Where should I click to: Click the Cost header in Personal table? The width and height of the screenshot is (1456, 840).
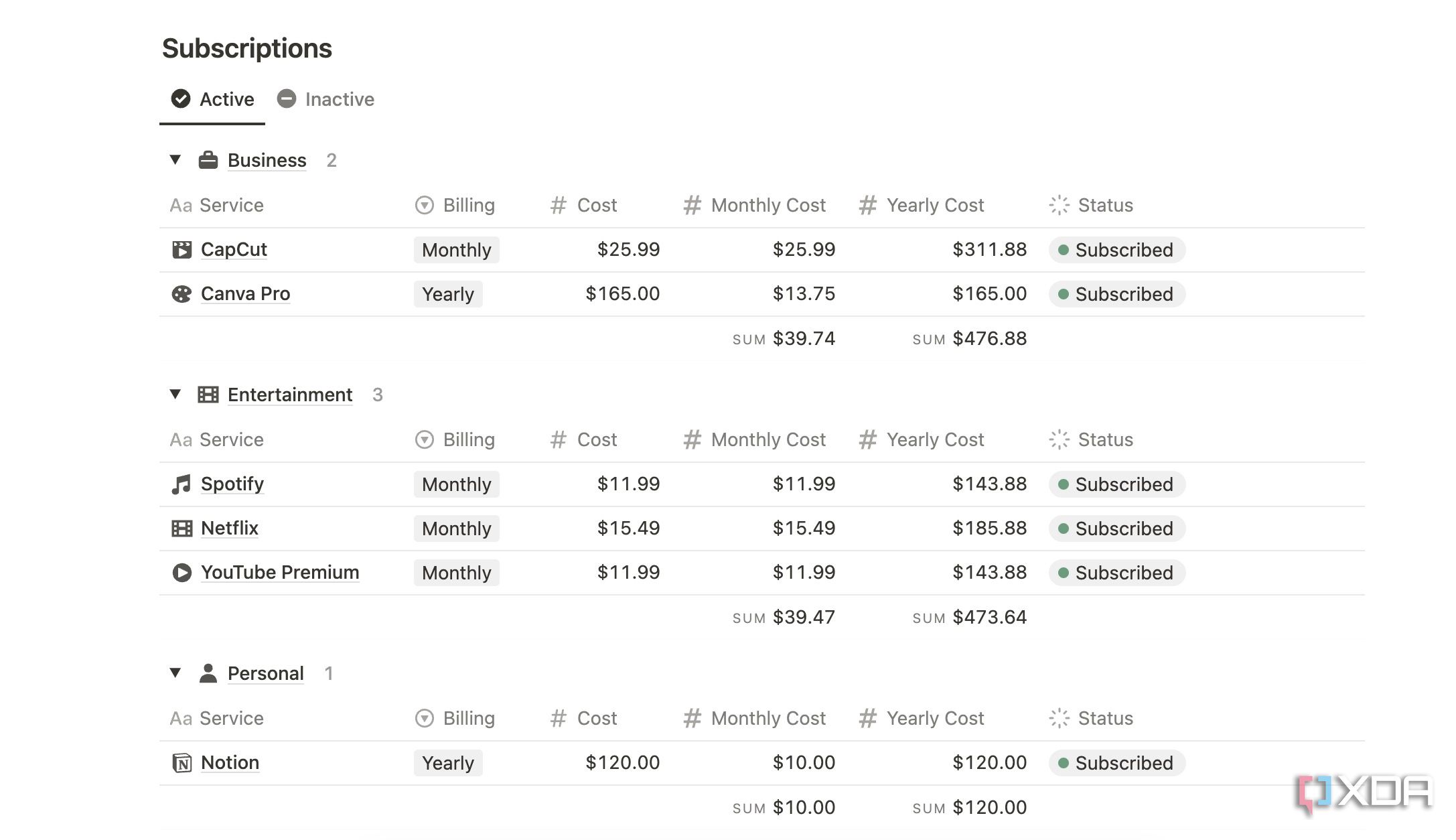point(583,718)
